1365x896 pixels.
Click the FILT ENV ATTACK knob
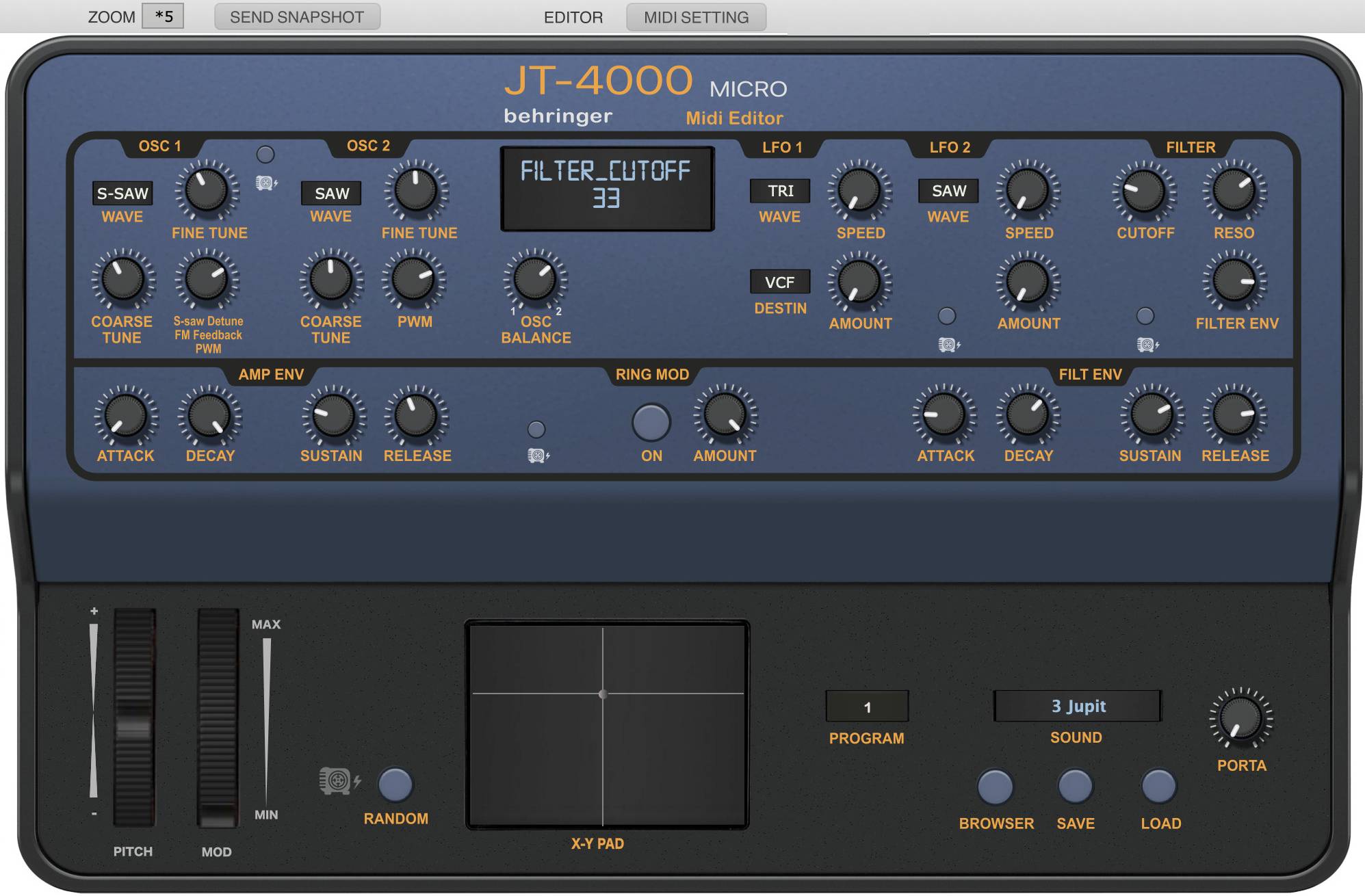(x=944, y=415)
